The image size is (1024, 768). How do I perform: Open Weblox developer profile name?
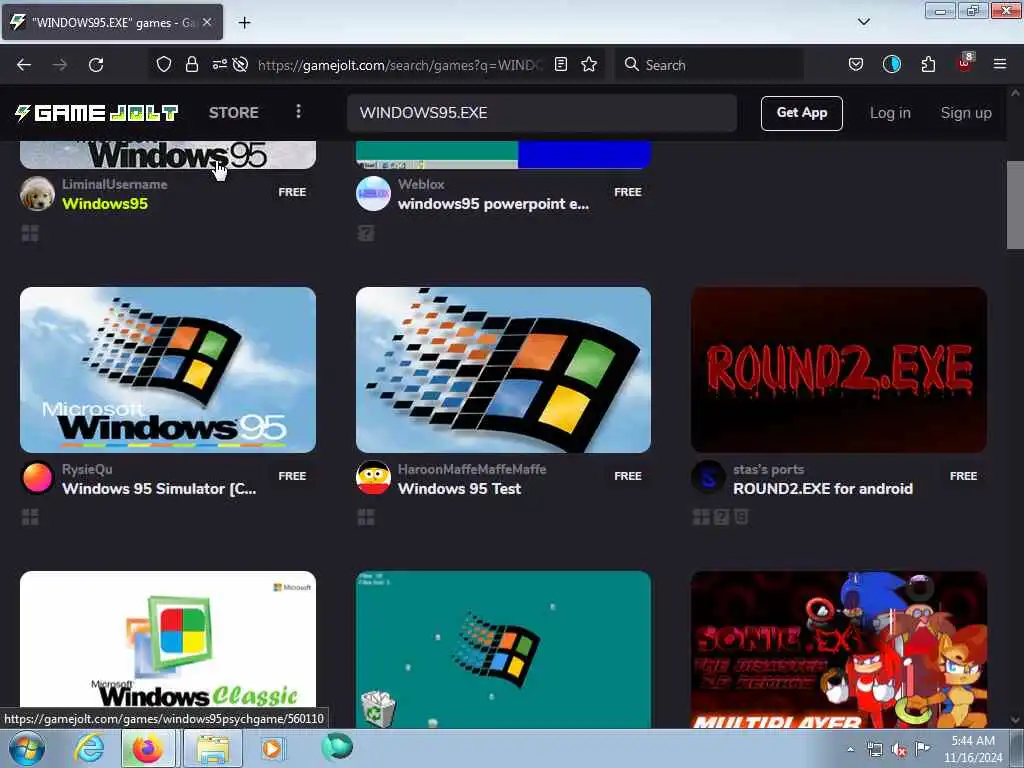point(421,185)
